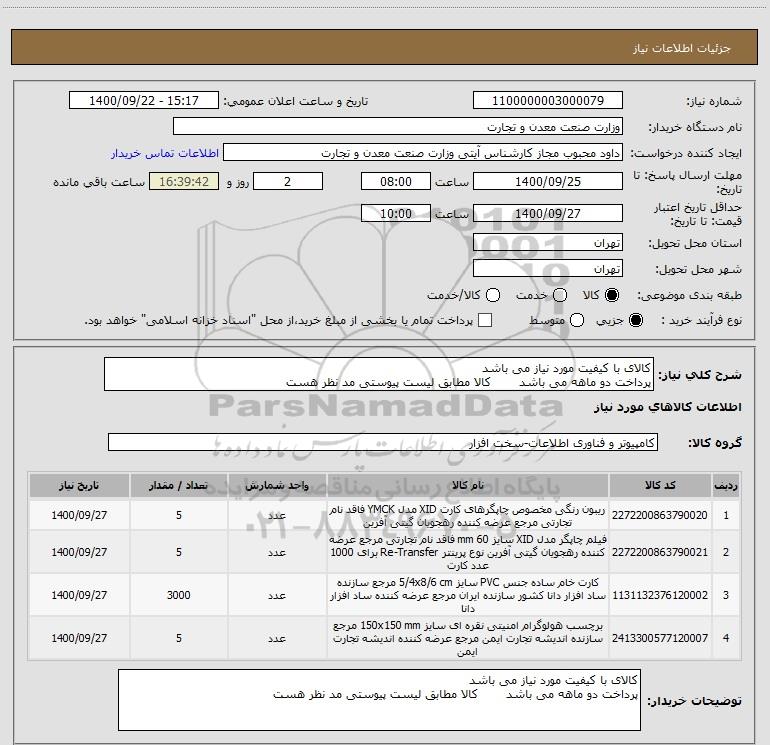Click the deadline time field 08:00
Image resolution: width=770 pixels, height=745 pixels.
click(x=396, y=181)
